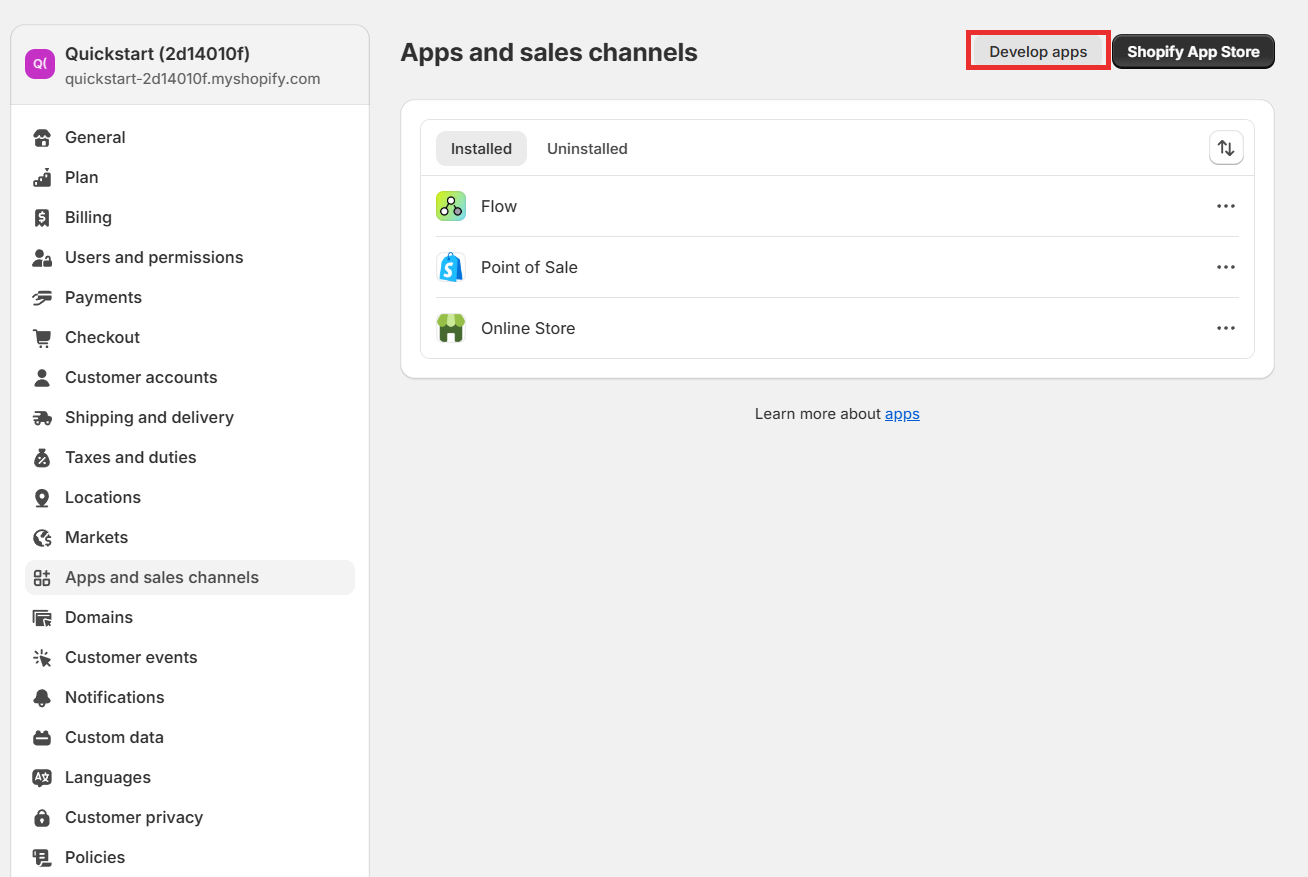Click the Shipping and delivery truck icon

click(x=42, y=417)
